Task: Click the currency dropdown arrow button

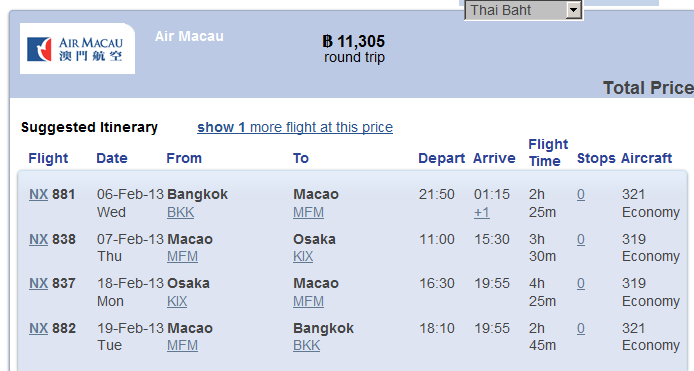Action: click(573, 10)
